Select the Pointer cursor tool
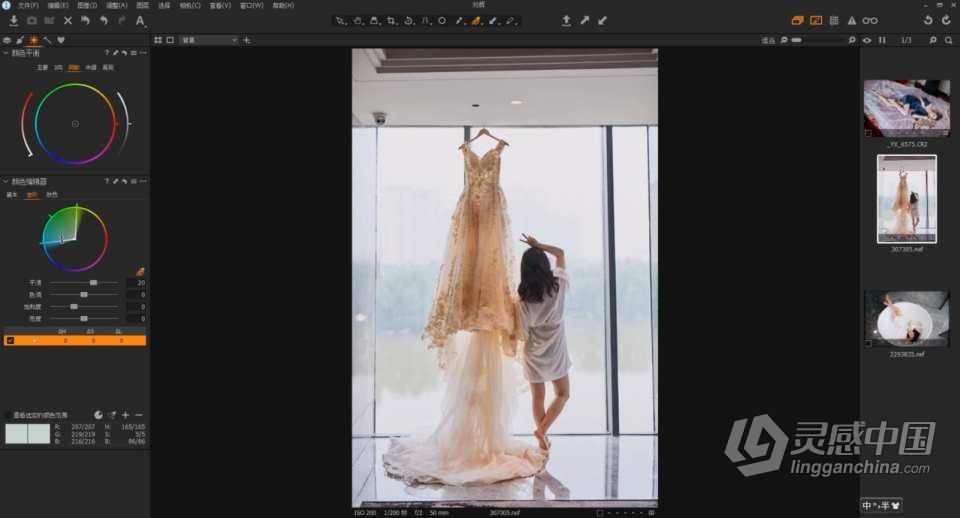 coord(341,21)
